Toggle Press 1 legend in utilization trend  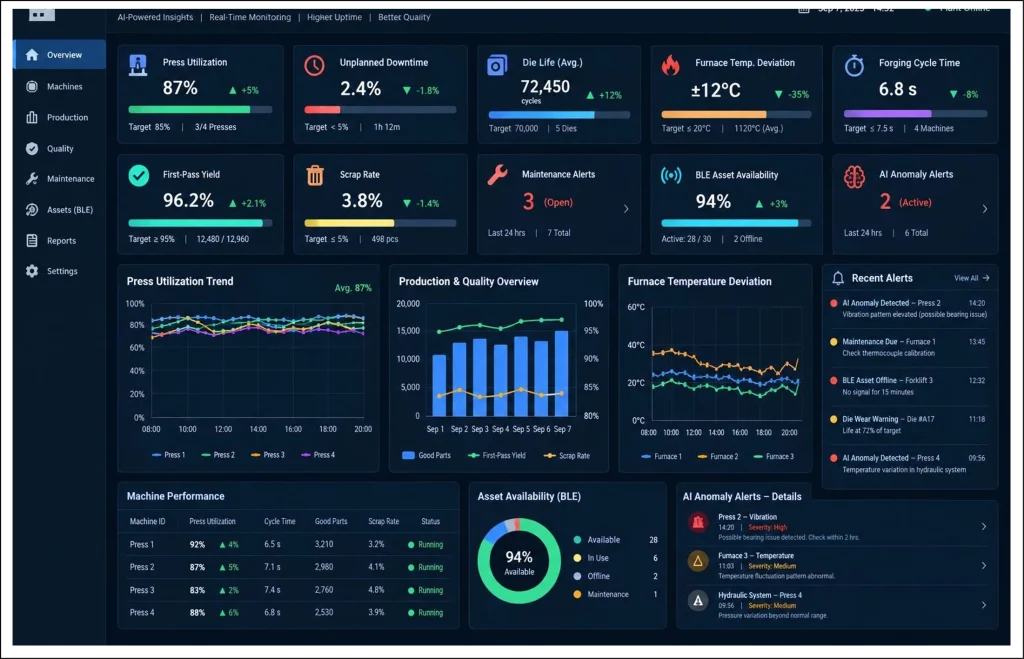coord(168,455)
